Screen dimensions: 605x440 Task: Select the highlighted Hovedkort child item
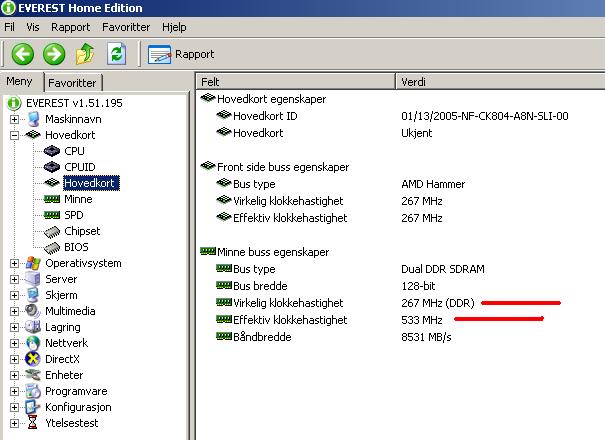point(91,183)
